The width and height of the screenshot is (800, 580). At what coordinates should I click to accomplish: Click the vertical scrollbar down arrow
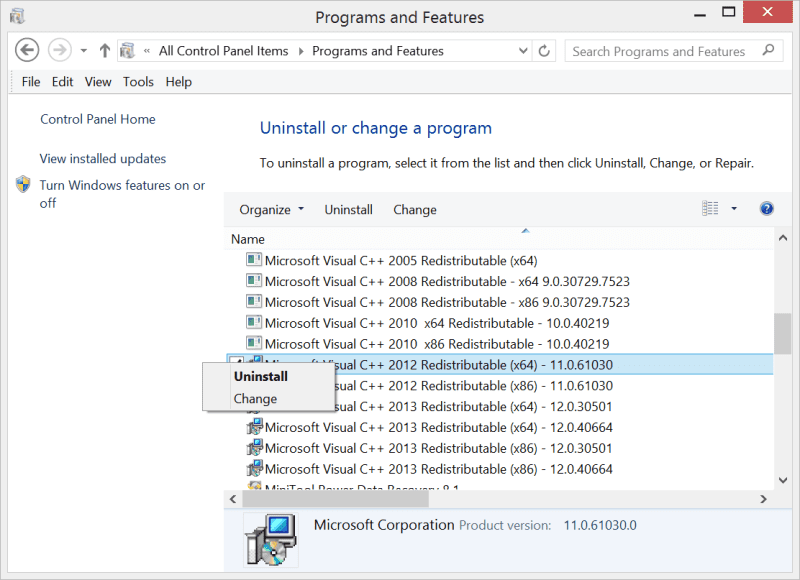783,480
